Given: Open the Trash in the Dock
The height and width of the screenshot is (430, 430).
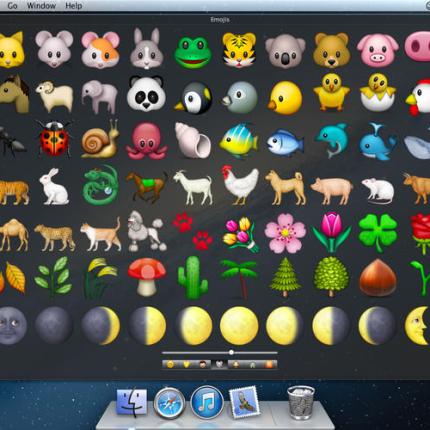Looking at the screenshot, I should [x=301, y=403].
